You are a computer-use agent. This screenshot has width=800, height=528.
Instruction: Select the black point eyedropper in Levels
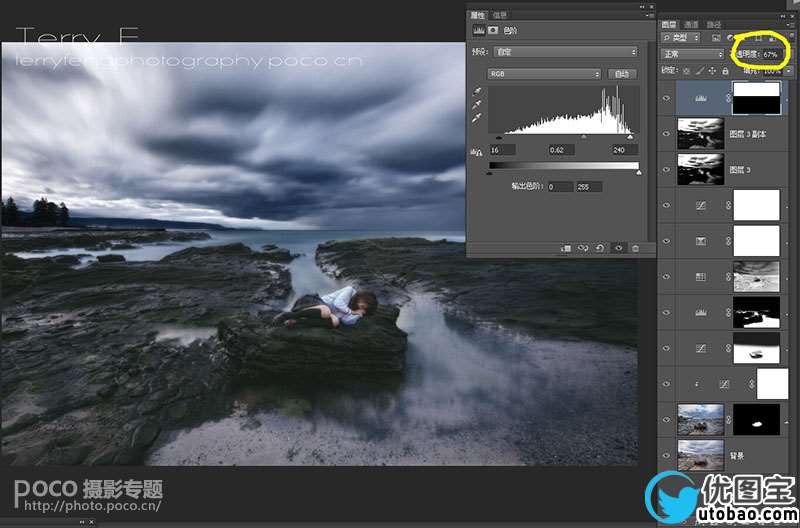tap(477, 91)
